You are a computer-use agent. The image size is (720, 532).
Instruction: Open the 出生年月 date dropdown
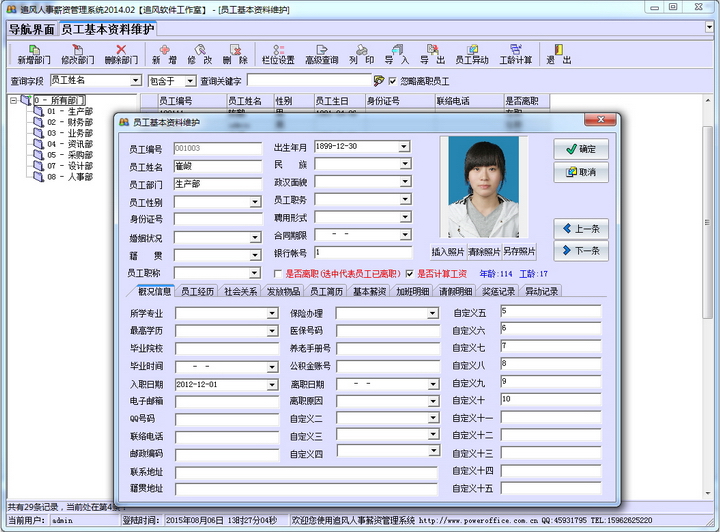tap(404, 147)
